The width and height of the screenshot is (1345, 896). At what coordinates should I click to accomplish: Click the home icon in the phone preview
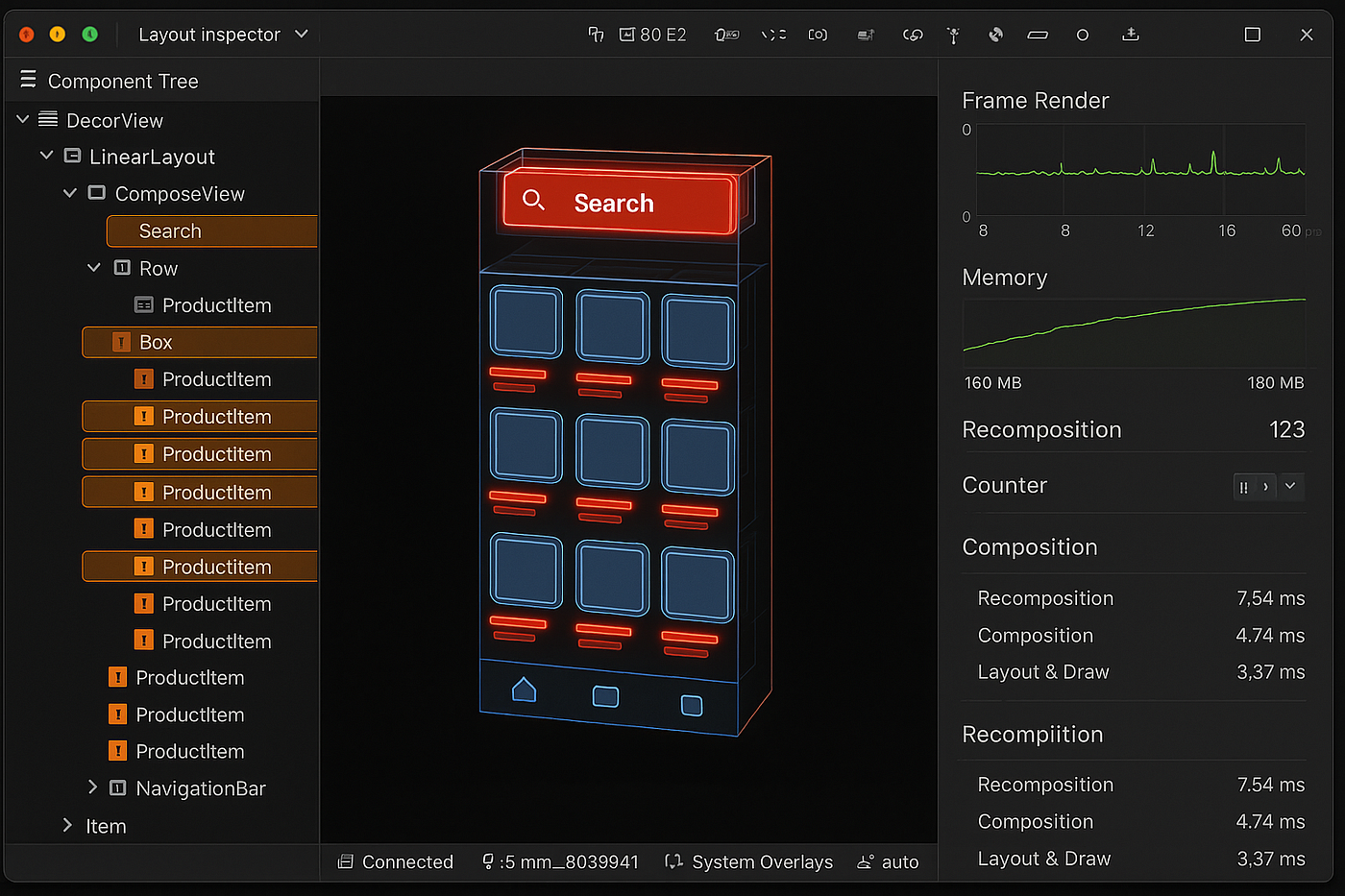click(x=524, y=690)
